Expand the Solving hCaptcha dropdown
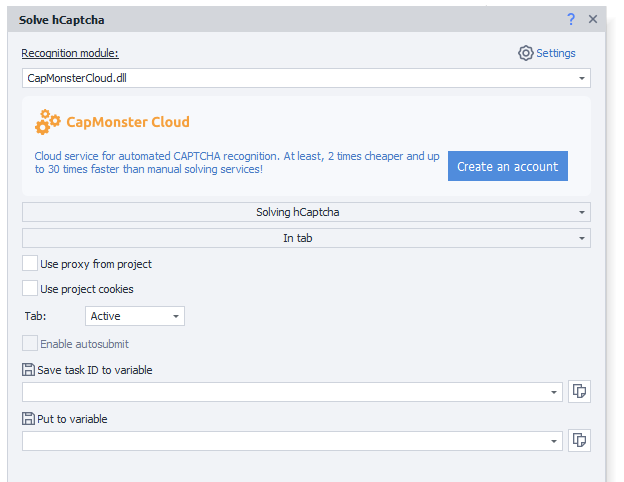Image resolution: width=624 pixels, height=482 pixels. (581, 212)
